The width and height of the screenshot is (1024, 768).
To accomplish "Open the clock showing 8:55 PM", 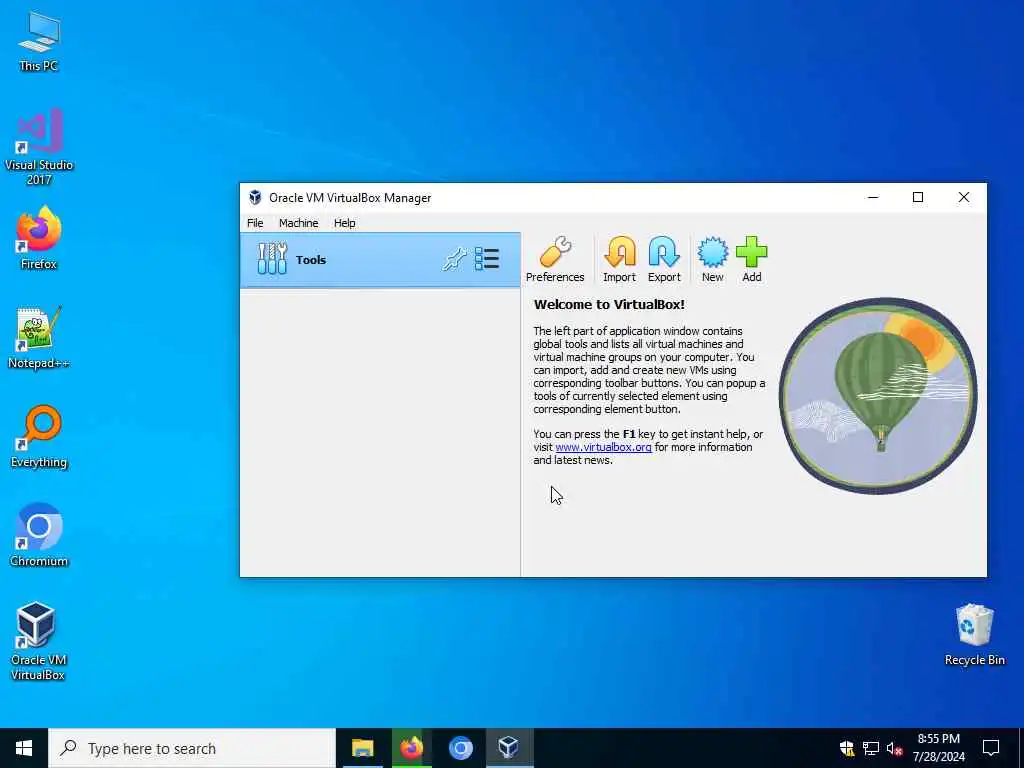I will point(938,748).
